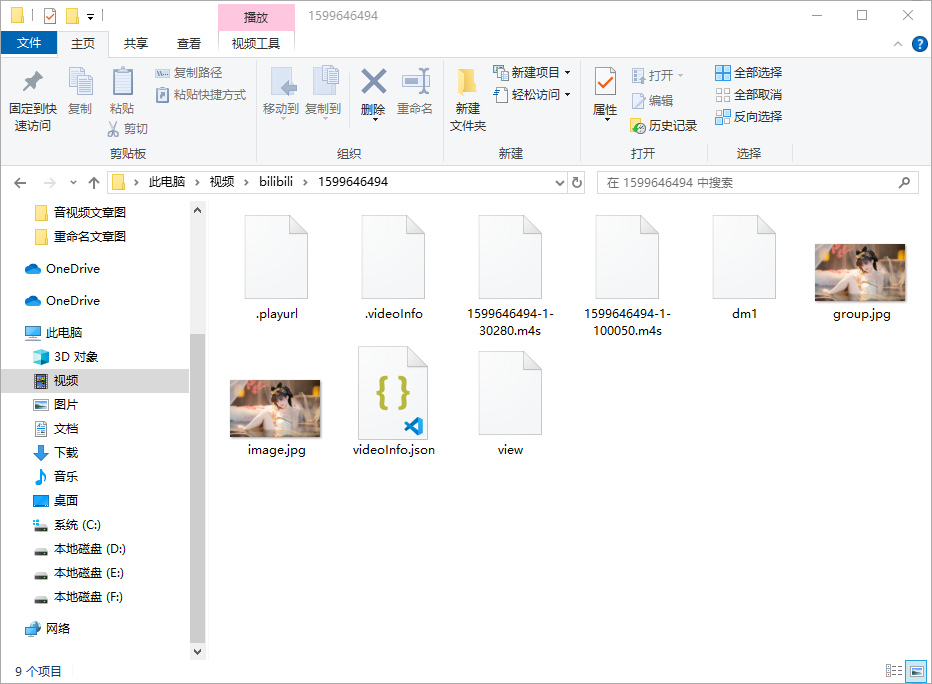Image resolution: width=932 pixels, height=684 pixels.
Task: Click the Select All (全部选择) icon
Action: [723, 73]
